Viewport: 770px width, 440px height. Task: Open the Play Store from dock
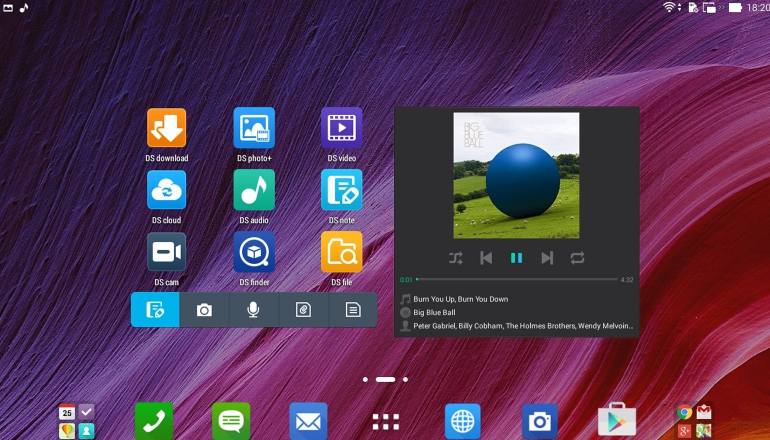click(616, 421)
